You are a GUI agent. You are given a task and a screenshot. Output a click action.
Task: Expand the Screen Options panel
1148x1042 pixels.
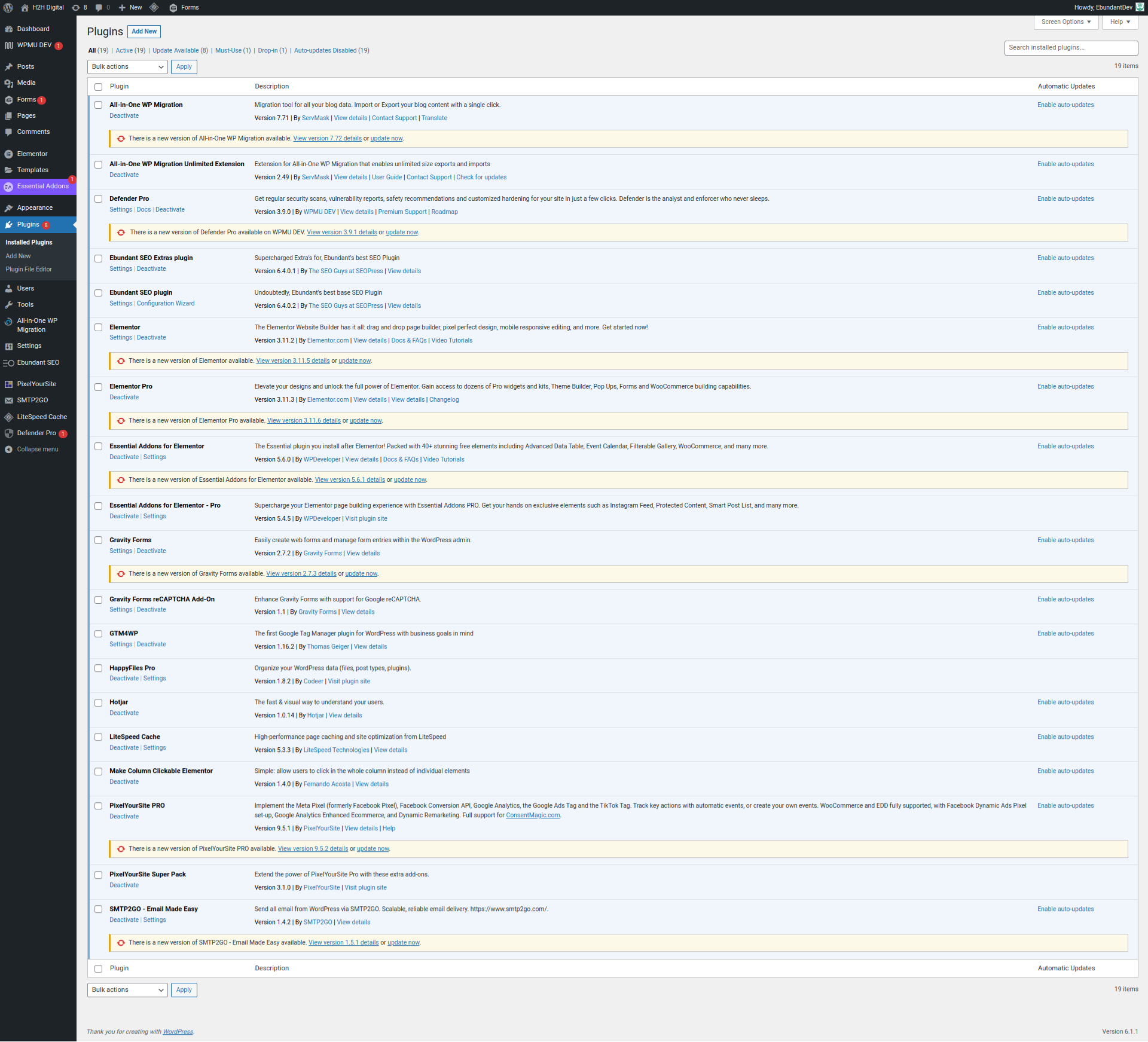click(x=1065, y=22)
